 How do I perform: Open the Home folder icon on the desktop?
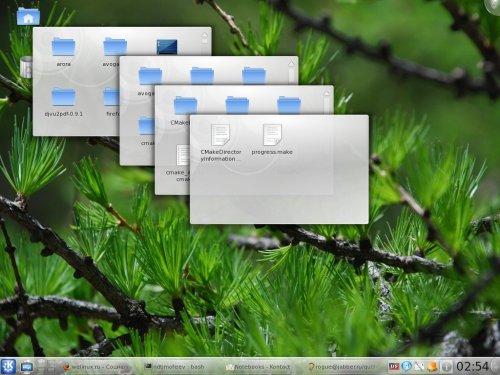28,16
